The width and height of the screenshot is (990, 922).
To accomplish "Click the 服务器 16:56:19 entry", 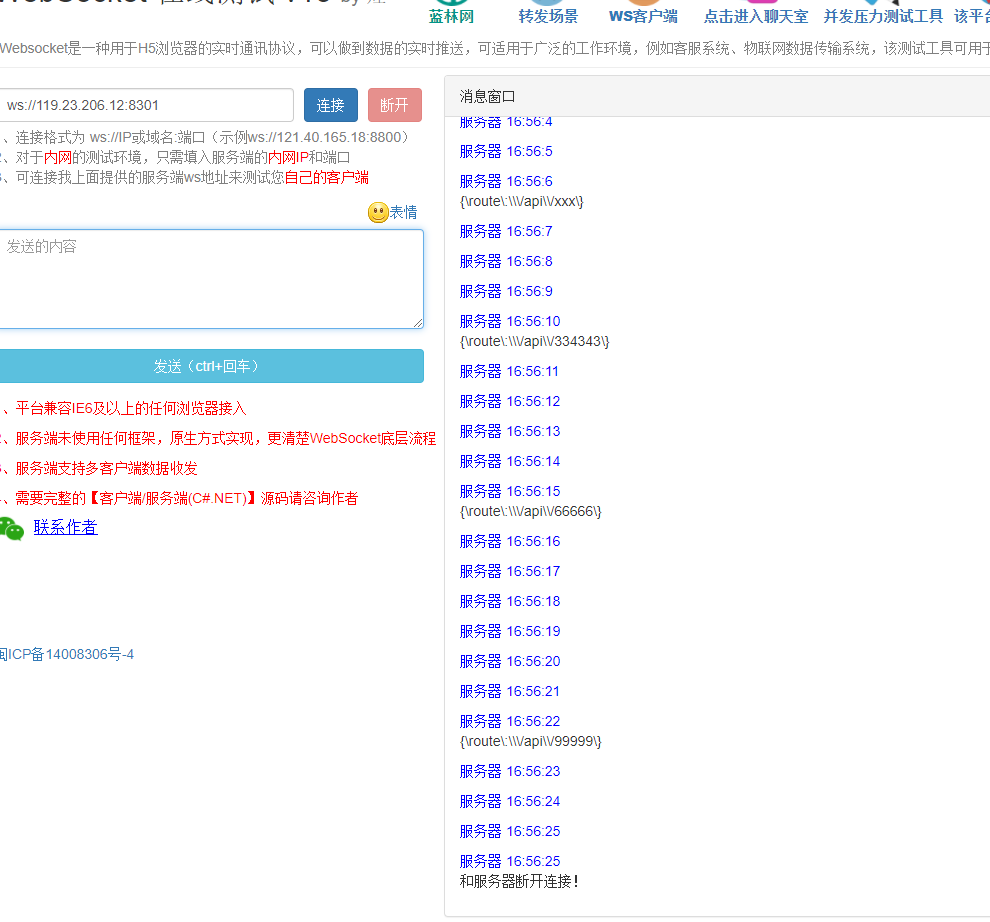I will 510,632.
